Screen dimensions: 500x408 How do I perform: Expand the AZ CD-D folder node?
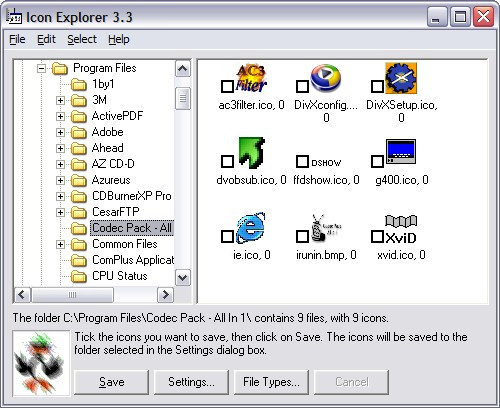60,164
